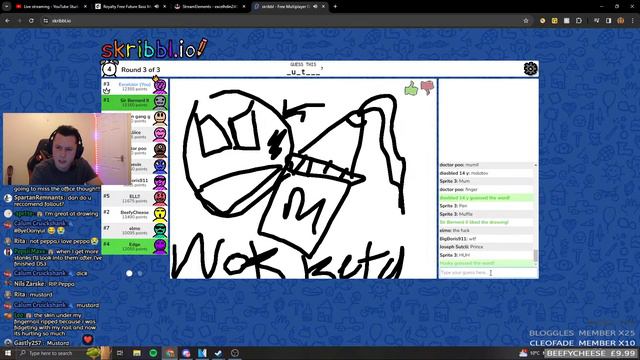Click your own purple avatar with crown
640x360 pixels.
point(160,85)
